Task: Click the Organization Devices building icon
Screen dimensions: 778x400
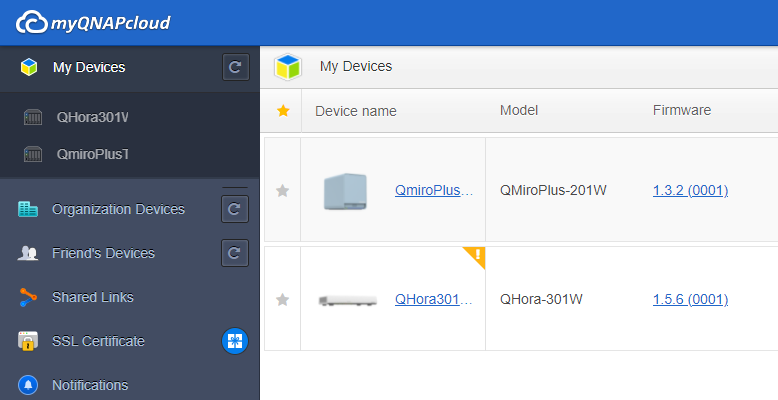Action: (x=28, y=209)
